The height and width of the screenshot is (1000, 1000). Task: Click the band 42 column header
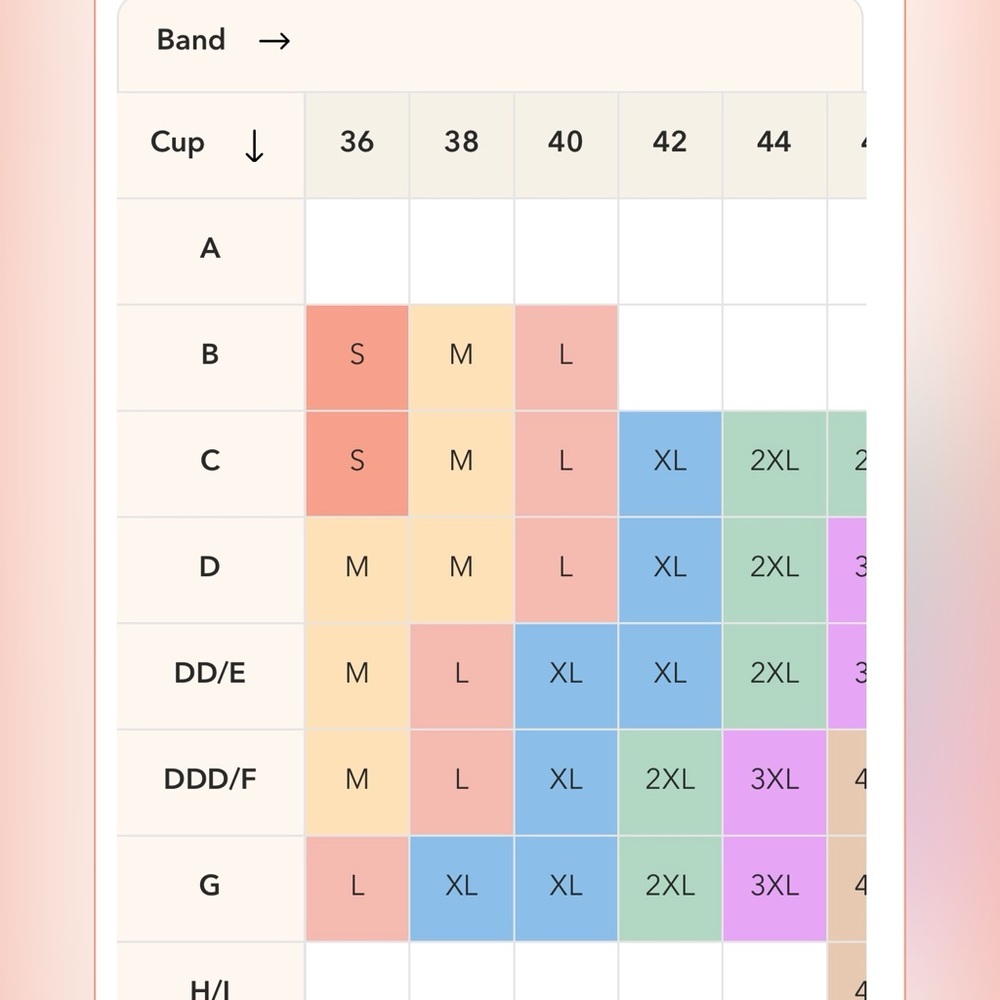click(x=669, y=142)
